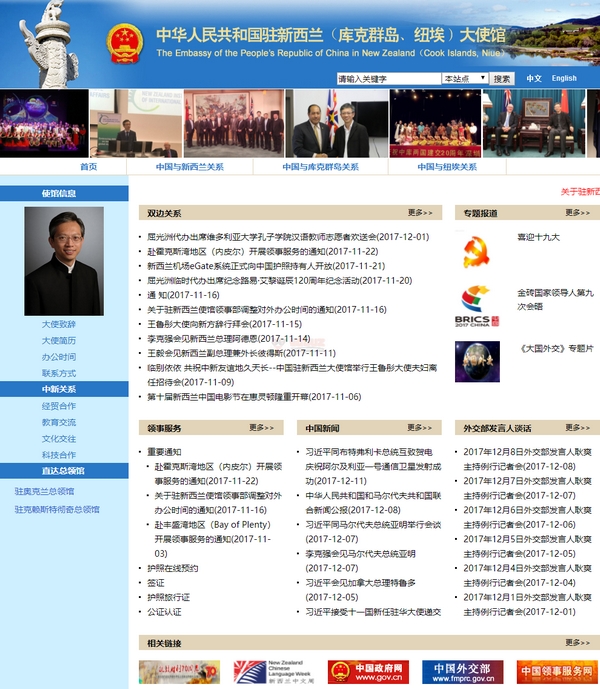600x689 pixels.
Task: Open 大使简历 sidebar link
Action: click(59, 341)
